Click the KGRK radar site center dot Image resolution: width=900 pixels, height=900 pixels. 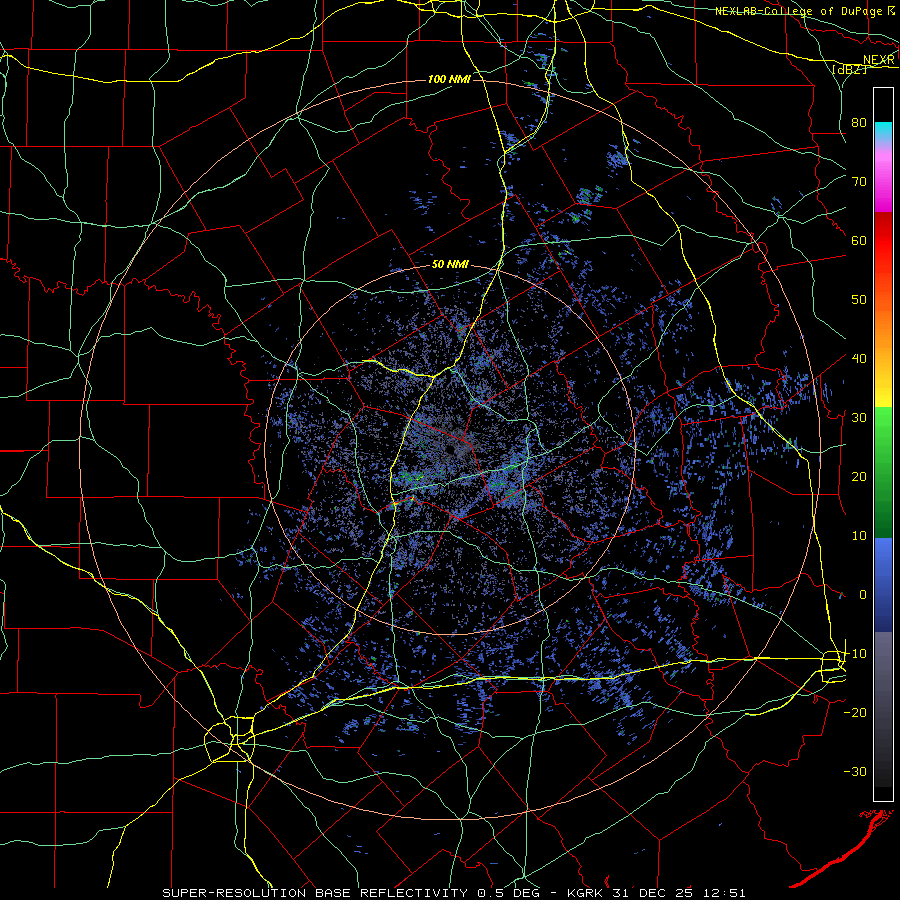coord(451,449)
